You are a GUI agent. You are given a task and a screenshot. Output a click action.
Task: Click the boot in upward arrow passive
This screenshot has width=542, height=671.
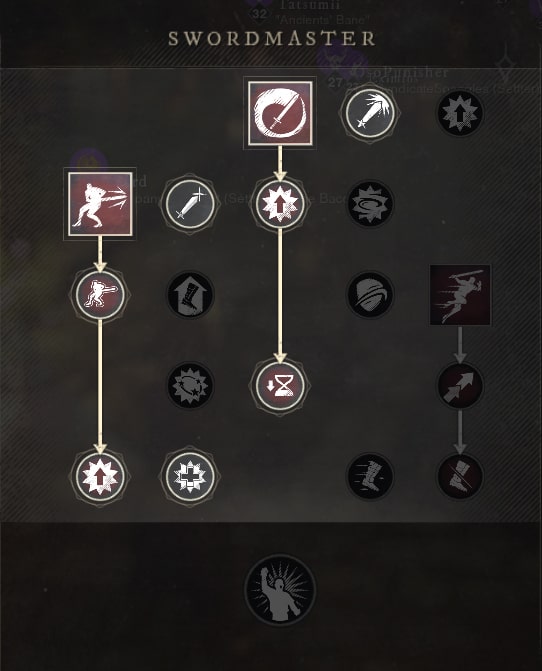pos(190,295)
